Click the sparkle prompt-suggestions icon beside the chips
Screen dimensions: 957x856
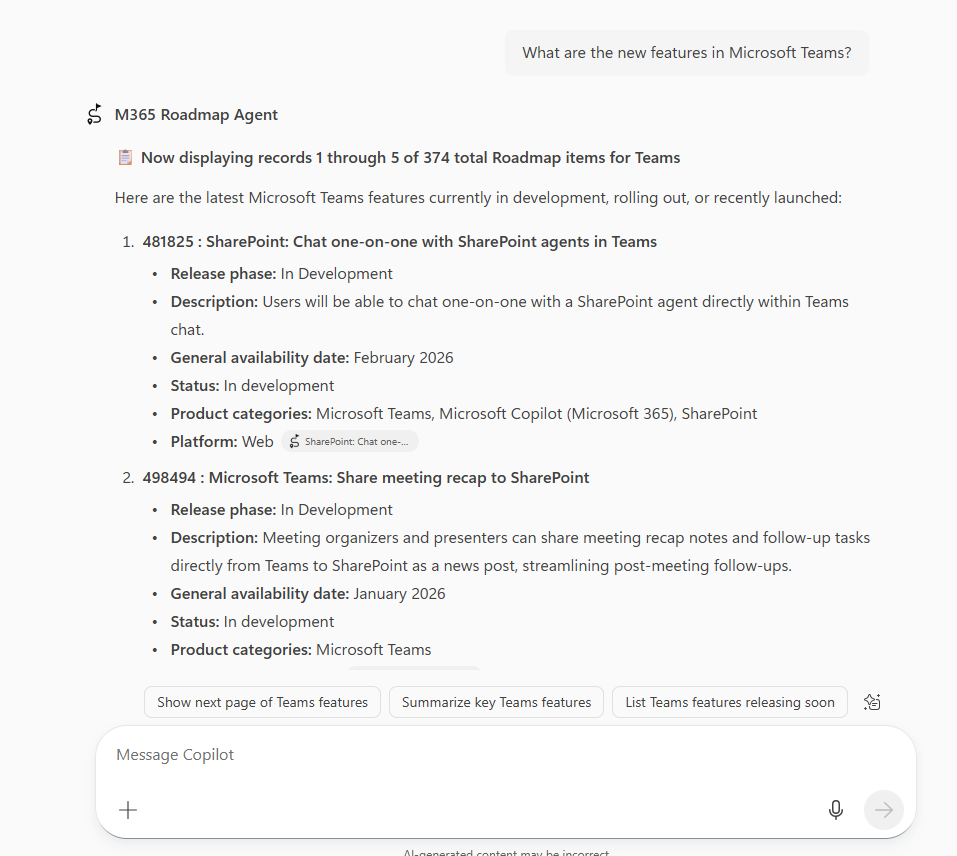pyautogui.click(x=871, y=701)
